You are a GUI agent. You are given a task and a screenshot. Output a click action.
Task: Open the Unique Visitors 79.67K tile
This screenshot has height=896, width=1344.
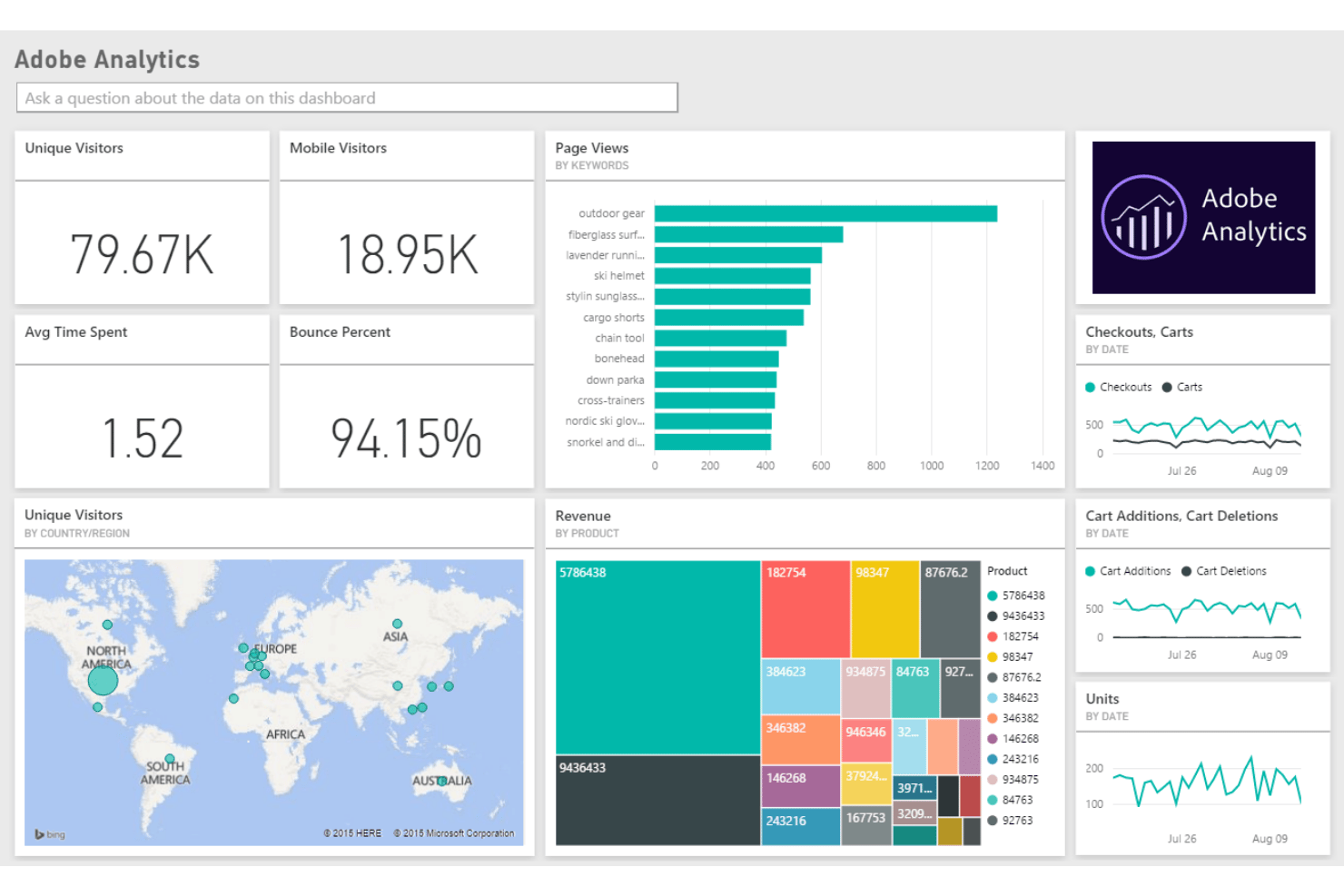coord(142,218)
